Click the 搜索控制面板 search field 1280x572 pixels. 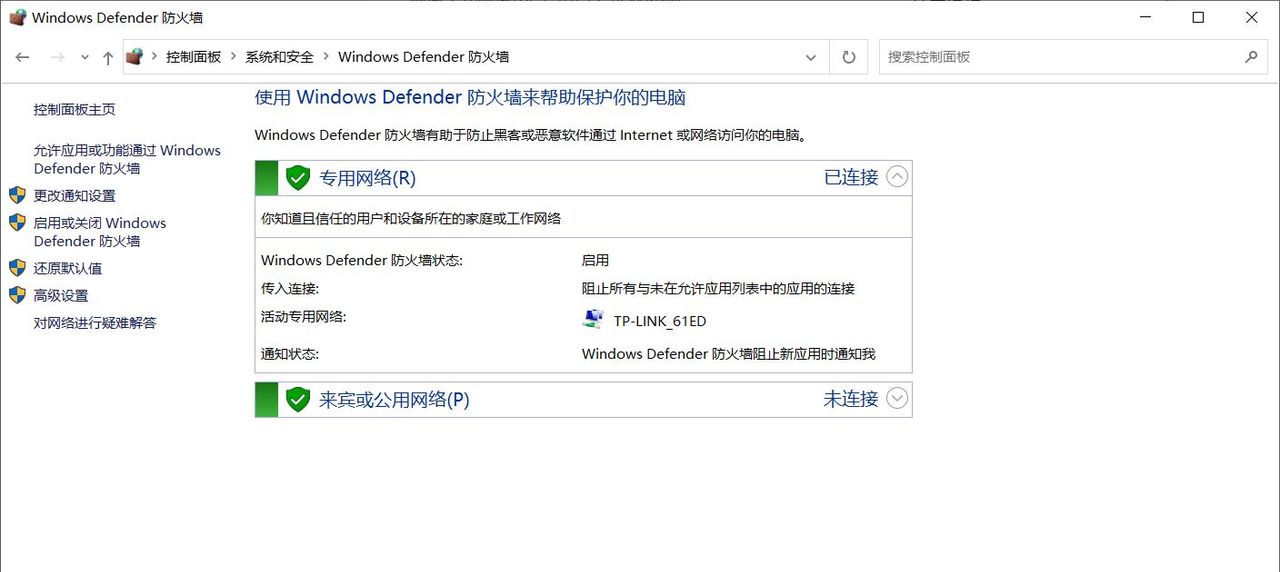coord(1060,57)
